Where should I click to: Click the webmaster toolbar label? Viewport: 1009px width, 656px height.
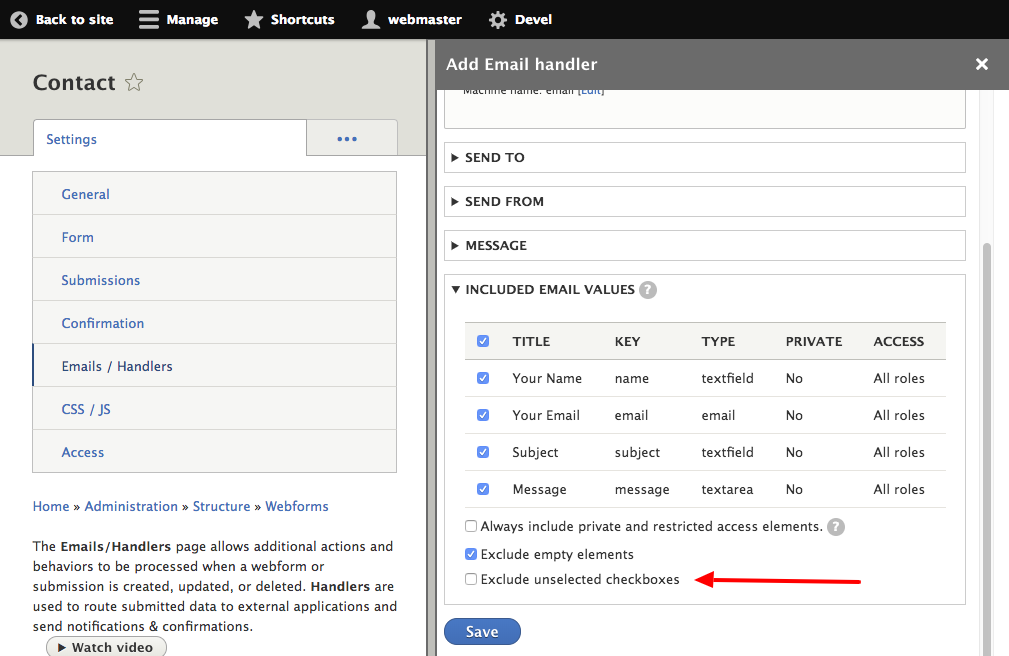point(425,20)
